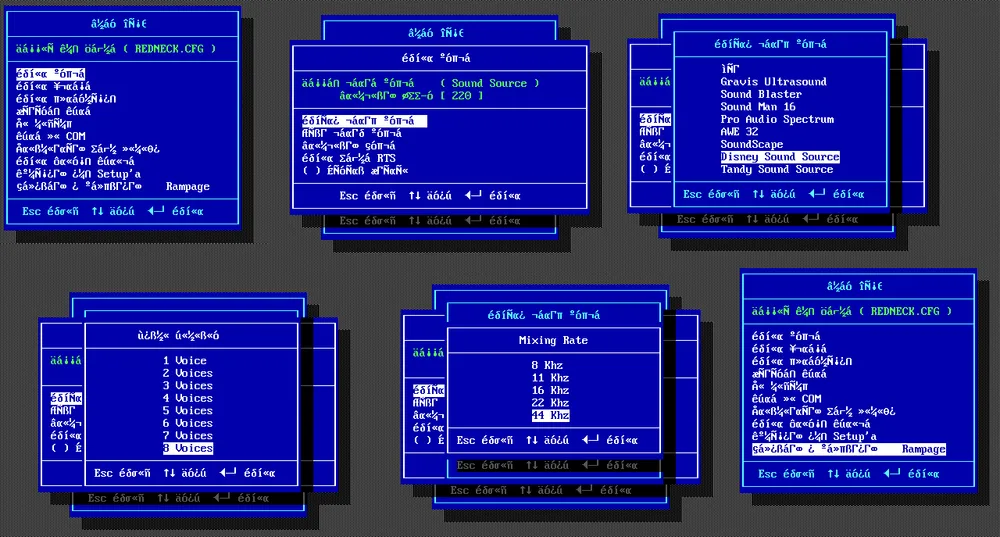Click the 220 port address value
The height and width of the screenshot is (537, 1000).
464,96
